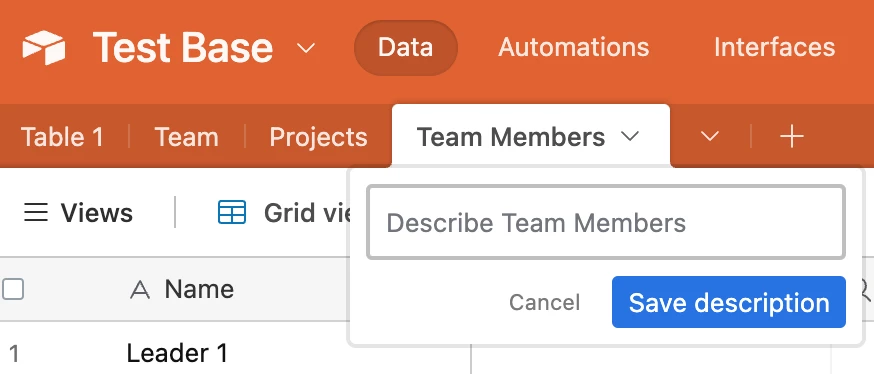Viewport: 874px width, 374px height.
Task: Click the text-type icon beside Name
Action: point(140,290)
